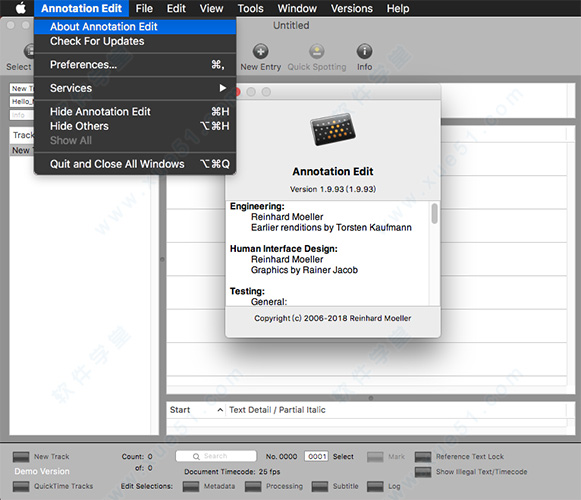The width and height of the screenshot is (581, 500).
Task: Click the Annotation Edit menu bar title
Action: pos(82,8)
